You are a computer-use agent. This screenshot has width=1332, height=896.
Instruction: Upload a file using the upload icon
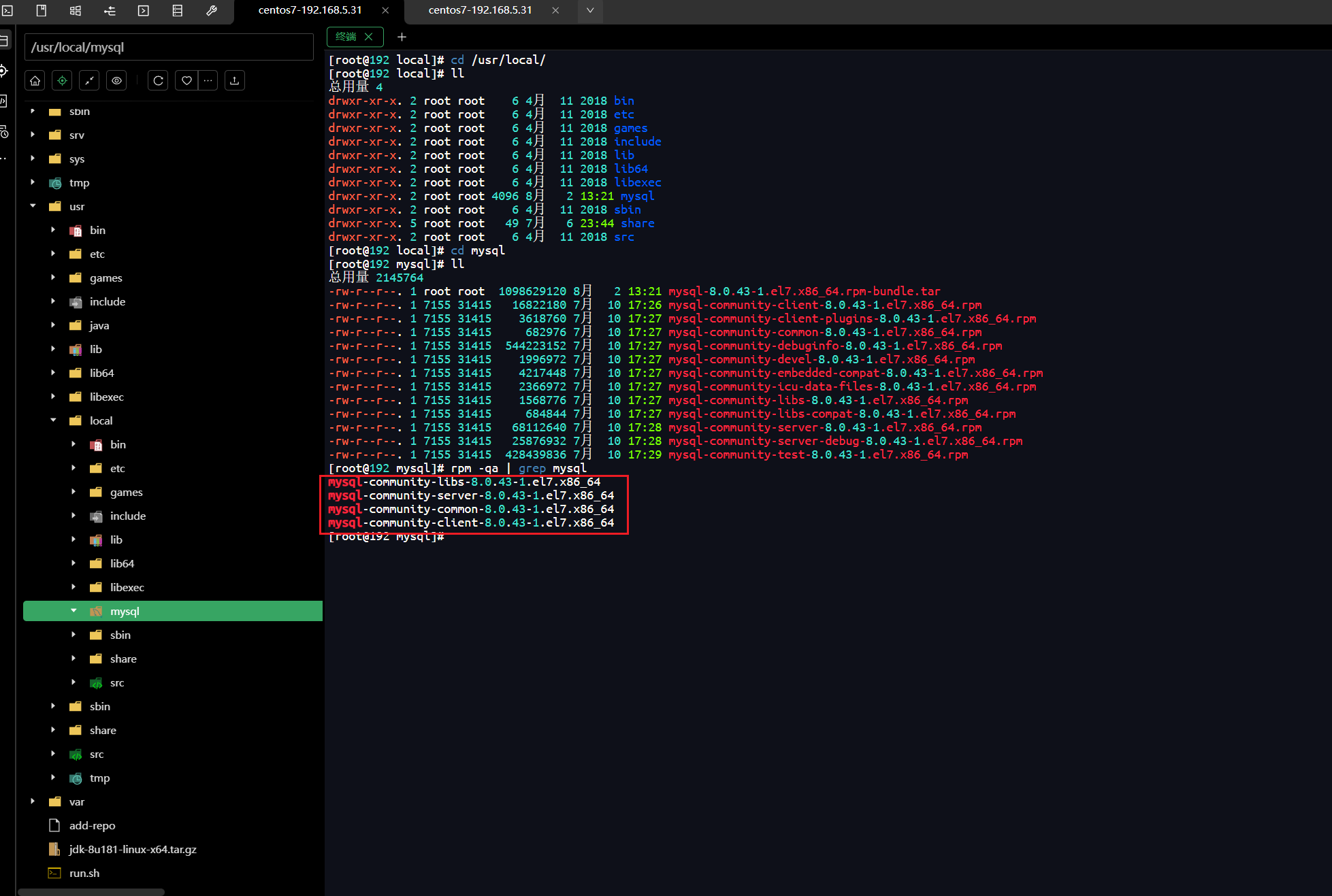235,80
